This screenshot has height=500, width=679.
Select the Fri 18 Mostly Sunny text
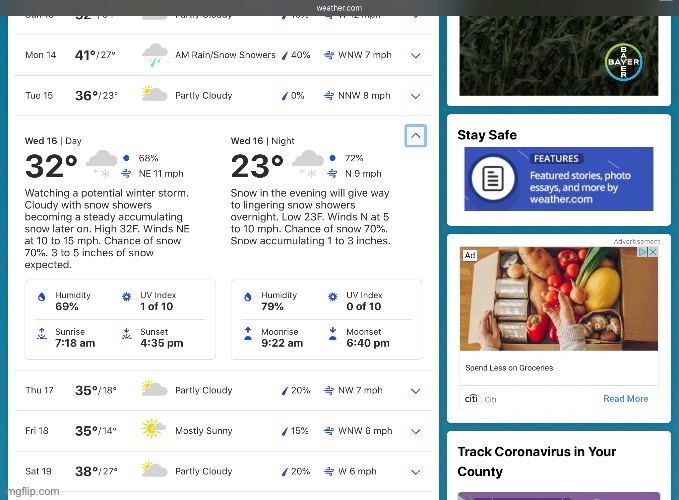[x=204, y=431]
